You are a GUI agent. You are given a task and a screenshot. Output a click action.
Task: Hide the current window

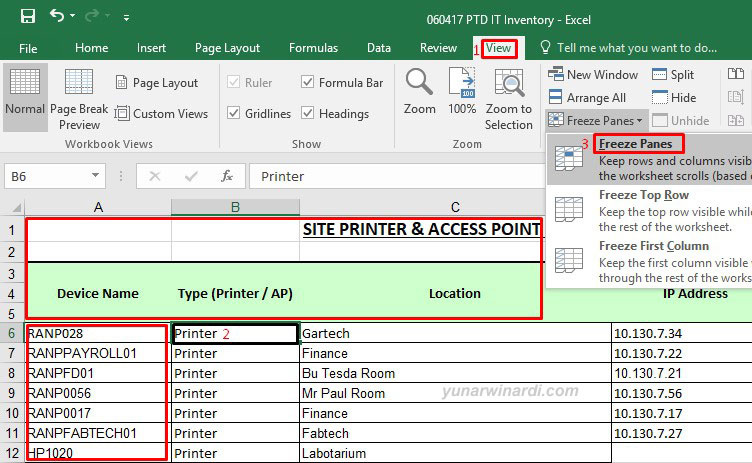674,97
